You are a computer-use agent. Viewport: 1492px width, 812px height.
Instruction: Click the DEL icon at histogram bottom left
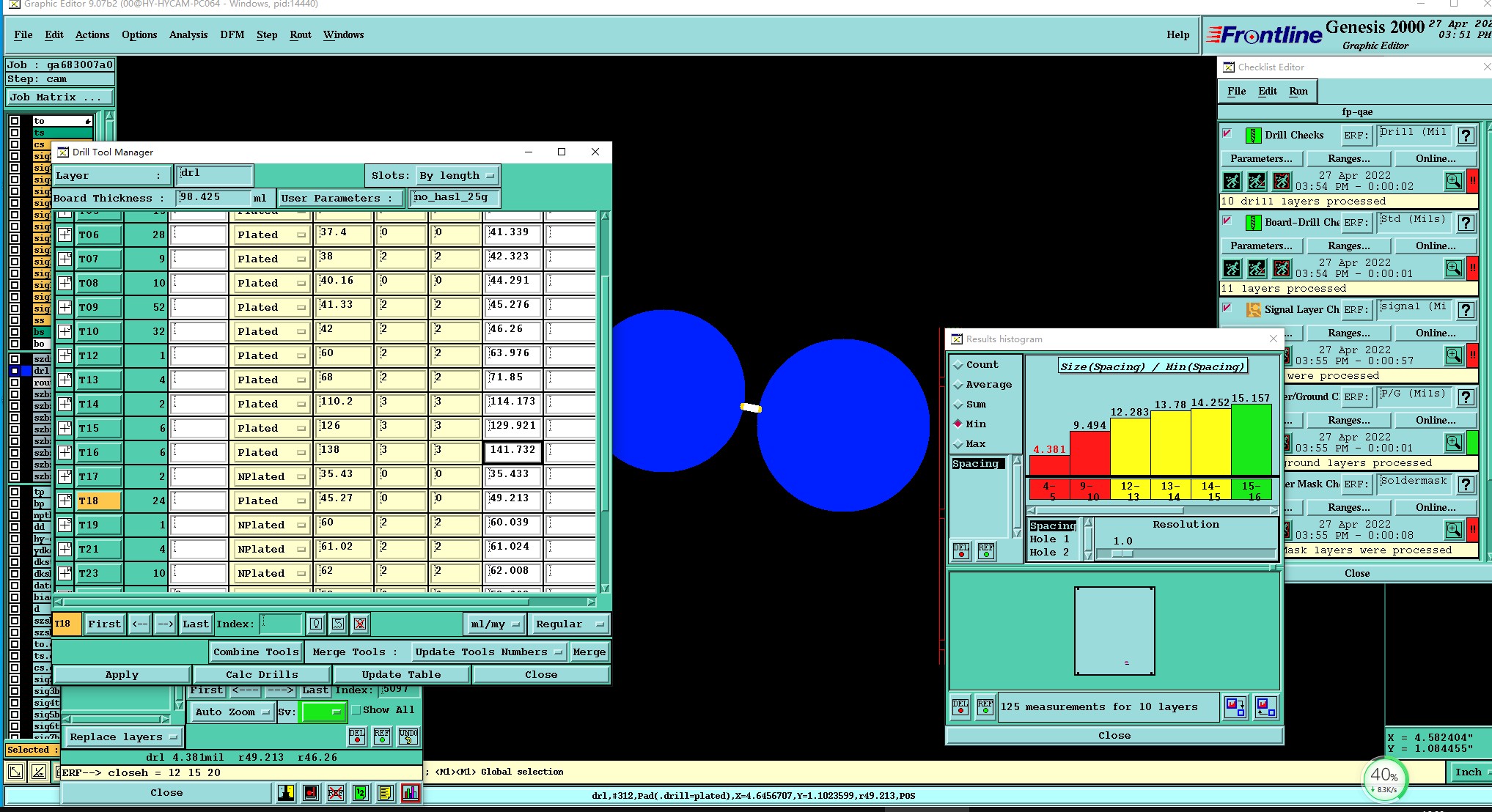click(960, 706)
